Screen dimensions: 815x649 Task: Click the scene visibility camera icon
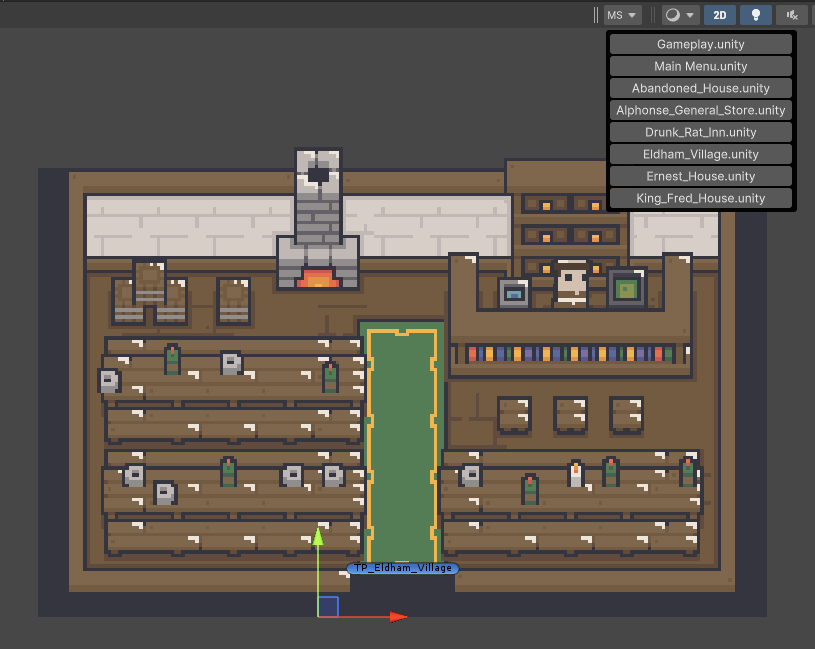(x=674, y=14)
